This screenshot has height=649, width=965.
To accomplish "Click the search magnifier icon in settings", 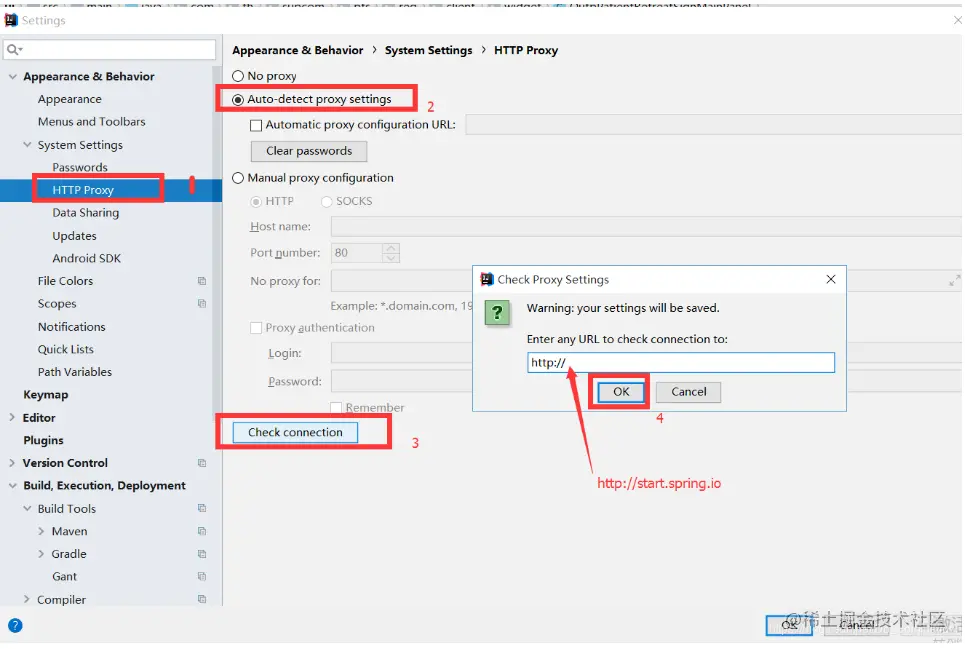I will pos(14,49).
